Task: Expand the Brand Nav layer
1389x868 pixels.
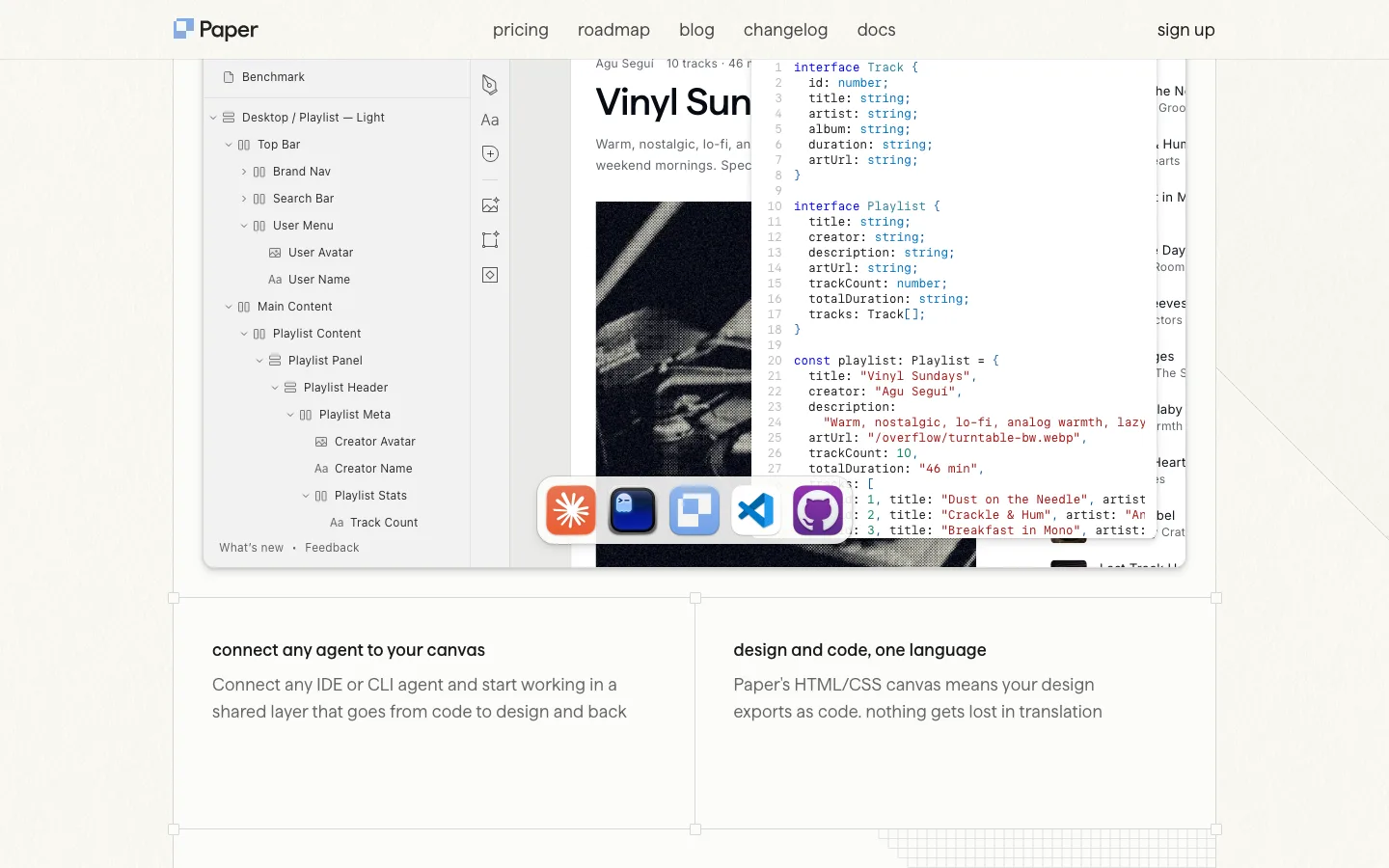Action: (244, 172)
